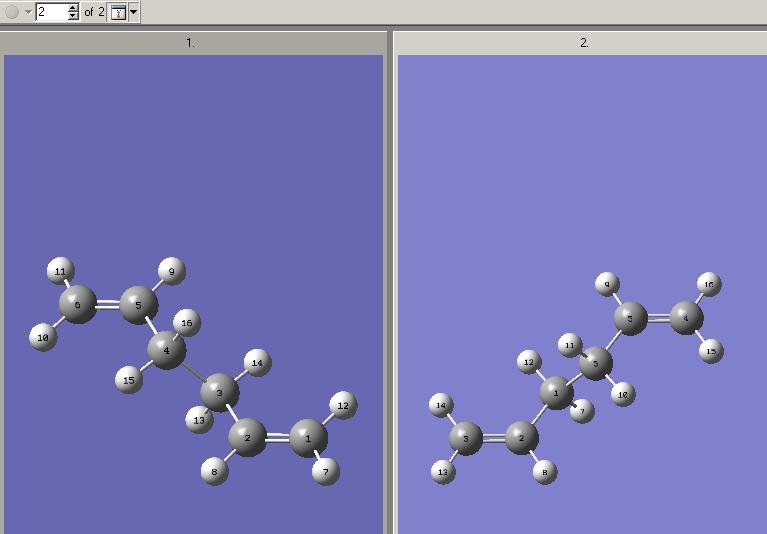Click the C5=C6 double bond in pane 1
The image size is (767, 534).
coord(109,305)
